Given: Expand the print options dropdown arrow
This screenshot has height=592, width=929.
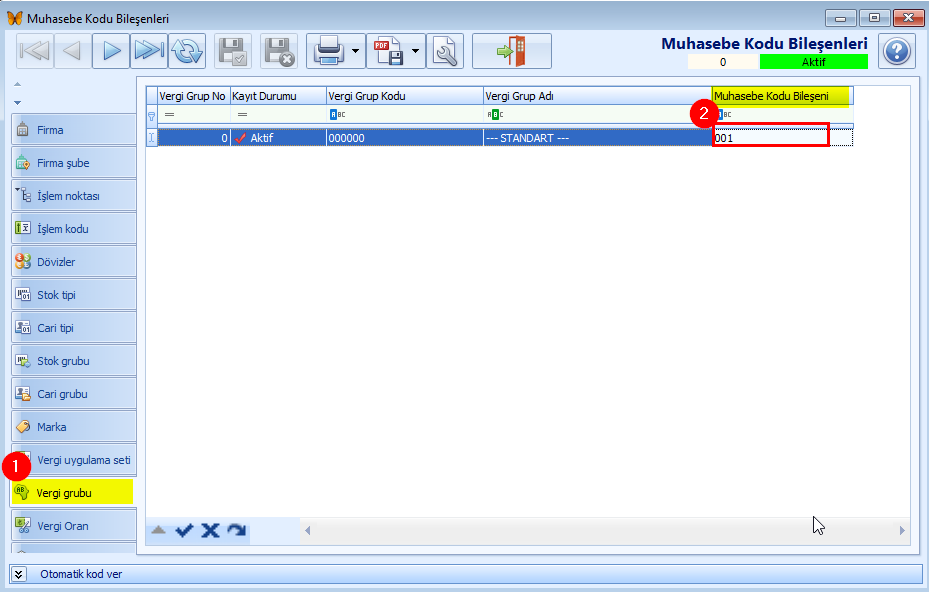Looking at the screenshot, I should (355, 51).
